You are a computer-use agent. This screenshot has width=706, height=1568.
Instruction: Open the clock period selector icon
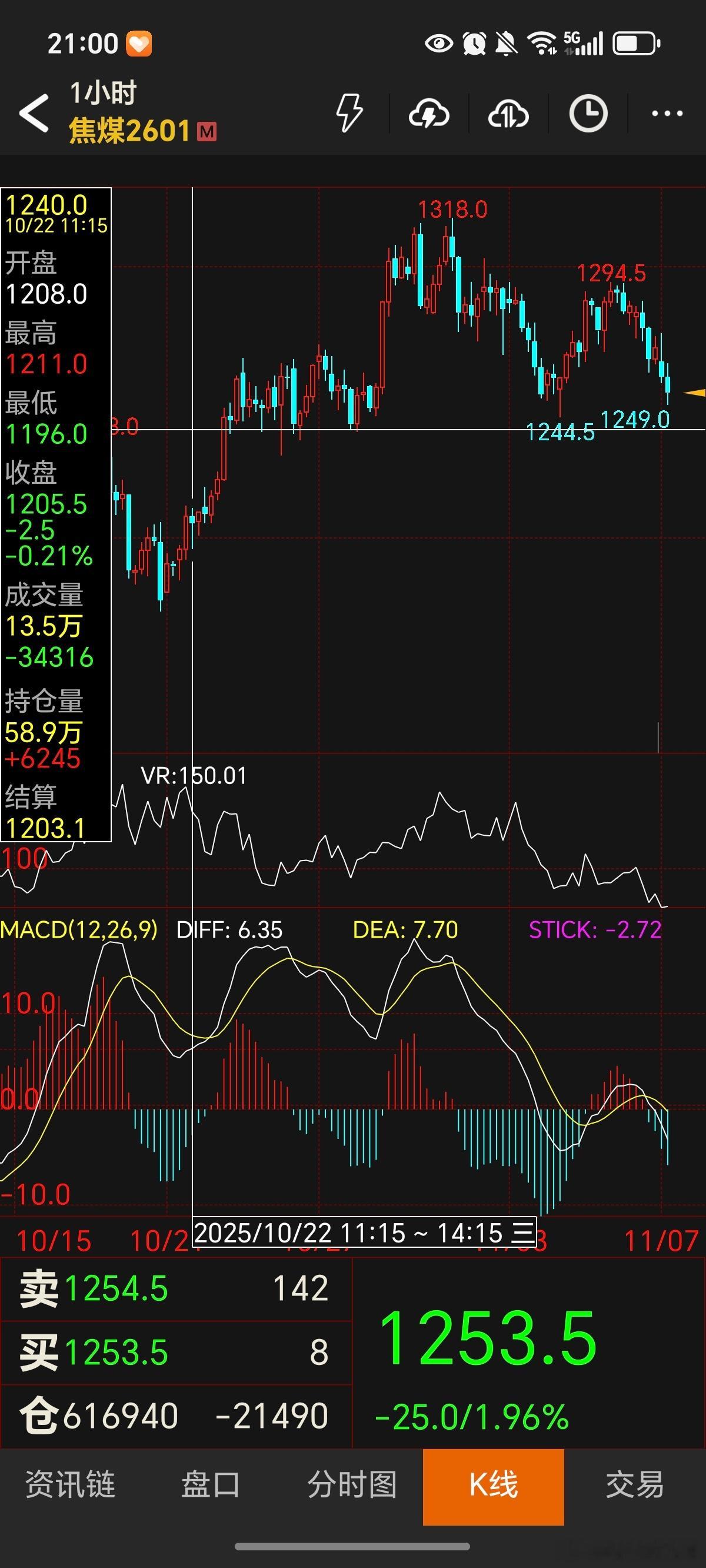pyautogui.click(x=588, y=113)
